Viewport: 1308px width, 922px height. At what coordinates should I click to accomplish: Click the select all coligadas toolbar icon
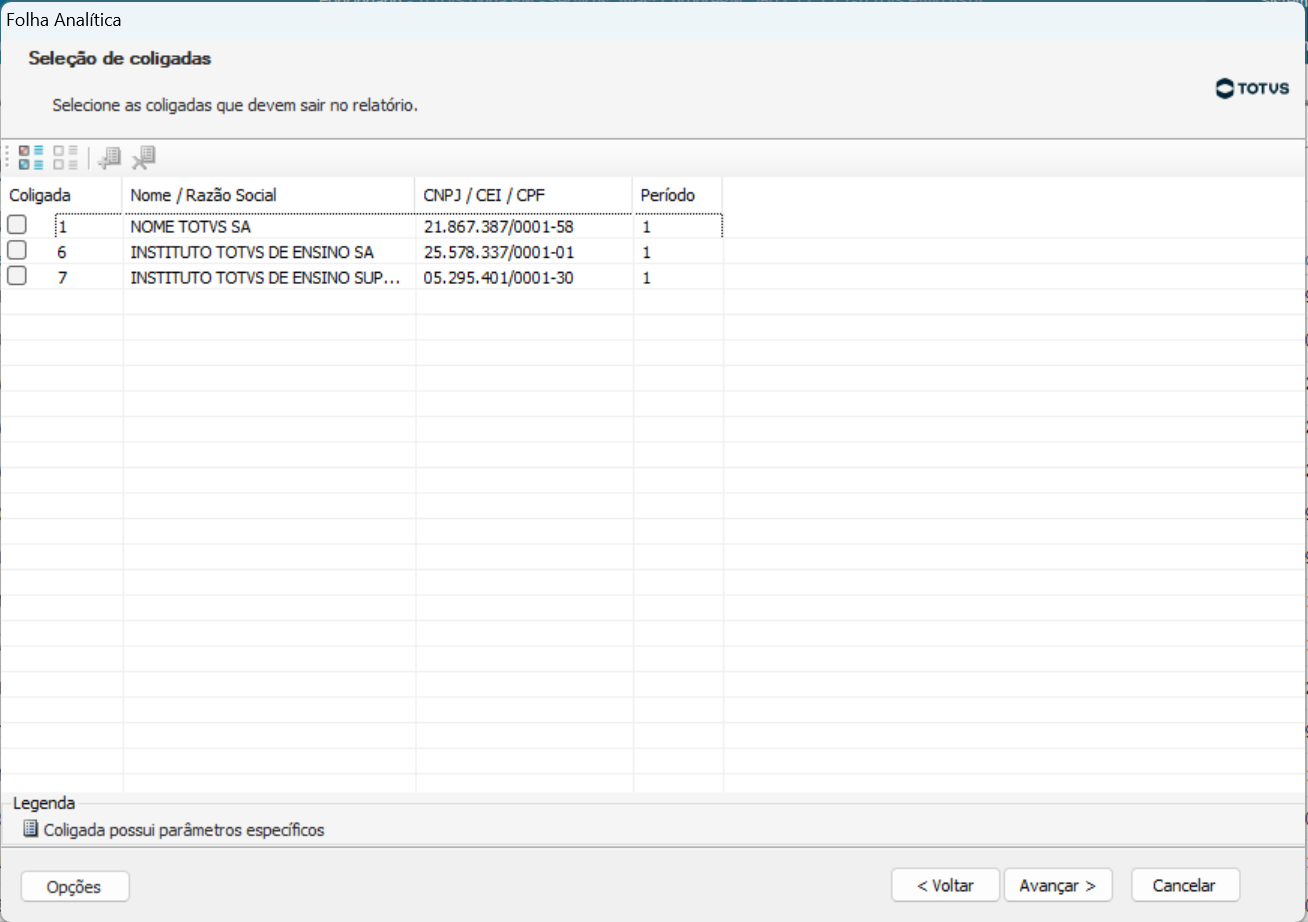[x=32, y=158]
